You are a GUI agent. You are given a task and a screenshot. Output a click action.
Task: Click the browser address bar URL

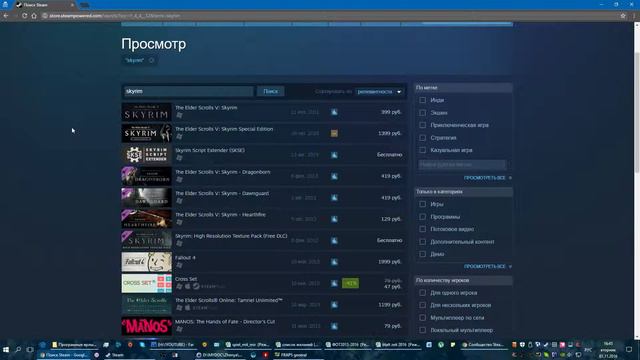tap(114, 16)
